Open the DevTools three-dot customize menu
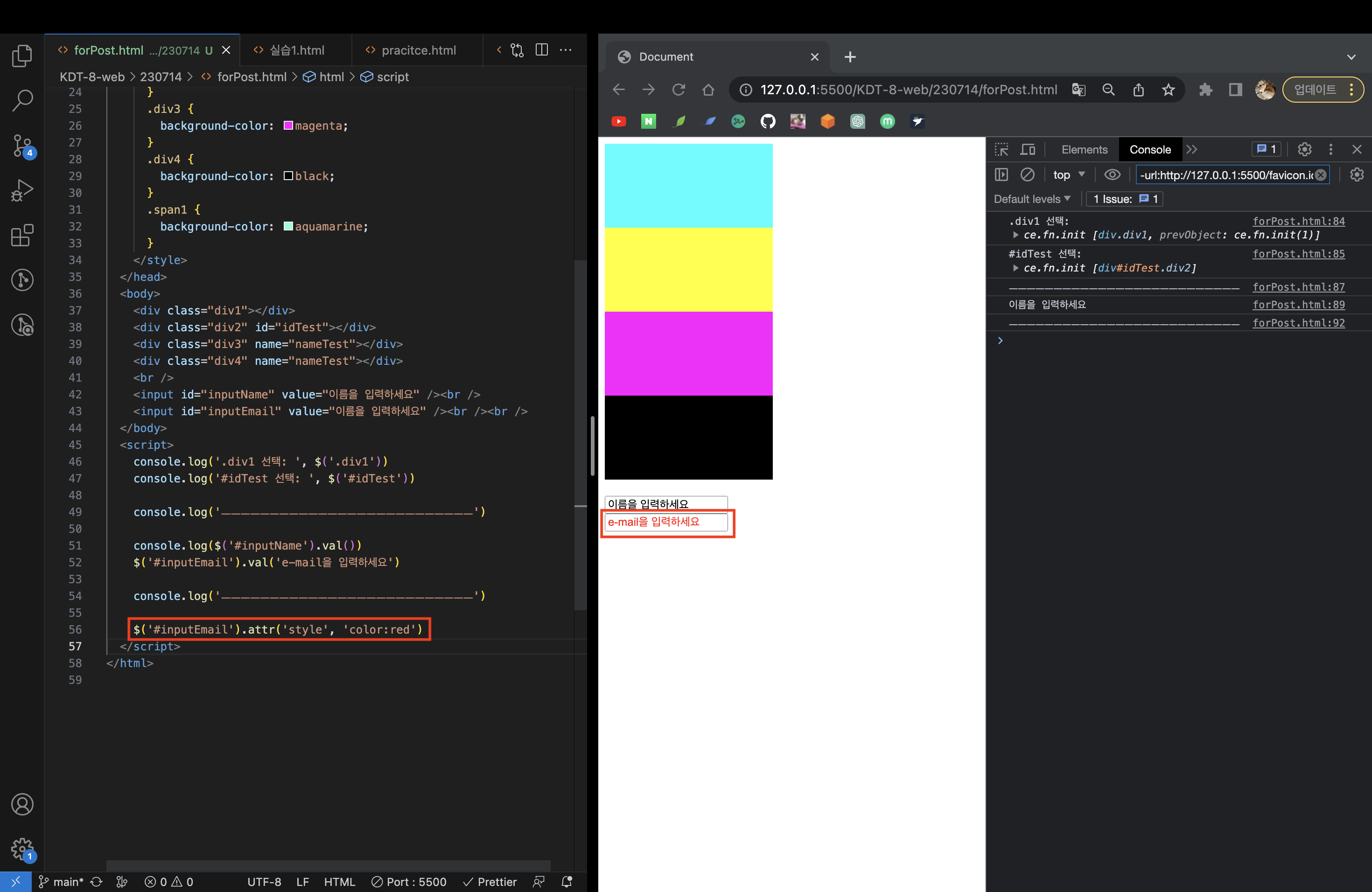Image resolution: width=1372 pixels, height=892 pixels. click(1330, 149)
